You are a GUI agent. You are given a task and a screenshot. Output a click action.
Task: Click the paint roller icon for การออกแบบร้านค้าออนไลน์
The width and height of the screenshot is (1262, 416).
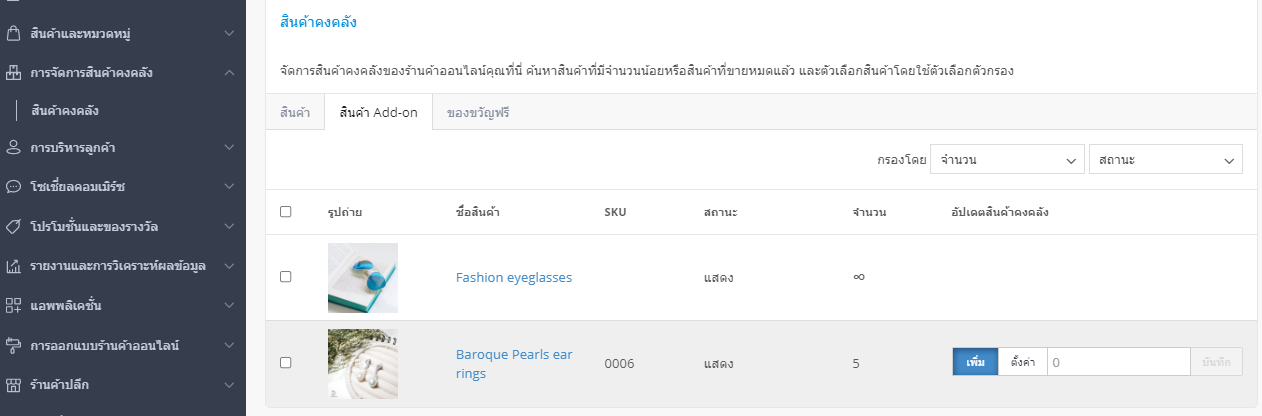pos(13,345)
